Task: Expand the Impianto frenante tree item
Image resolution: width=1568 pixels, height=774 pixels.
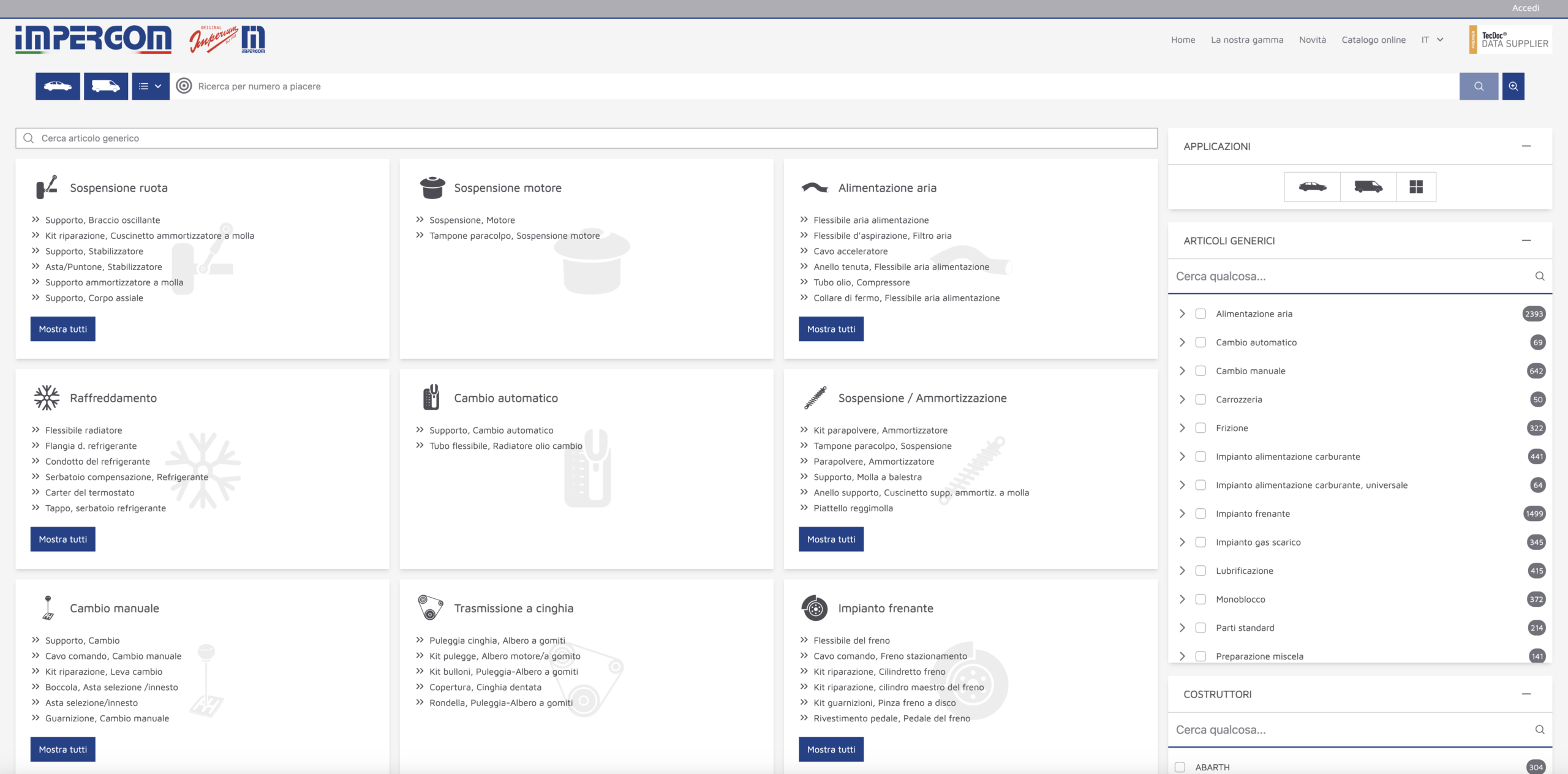Action: point(1182,514)
